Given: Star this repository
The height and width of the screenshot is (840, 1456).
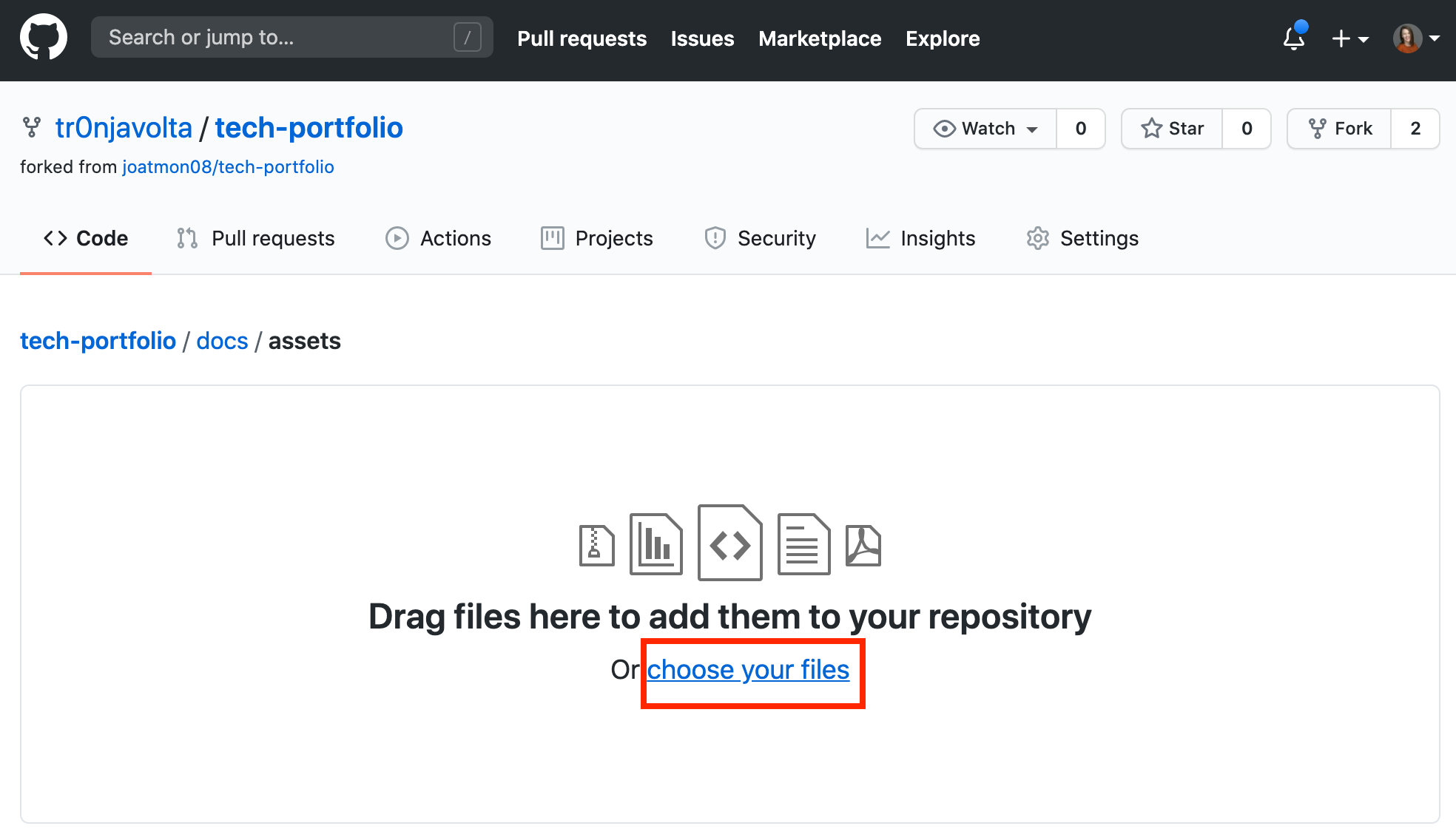Looking at the screenshot, I should 1173,129.
